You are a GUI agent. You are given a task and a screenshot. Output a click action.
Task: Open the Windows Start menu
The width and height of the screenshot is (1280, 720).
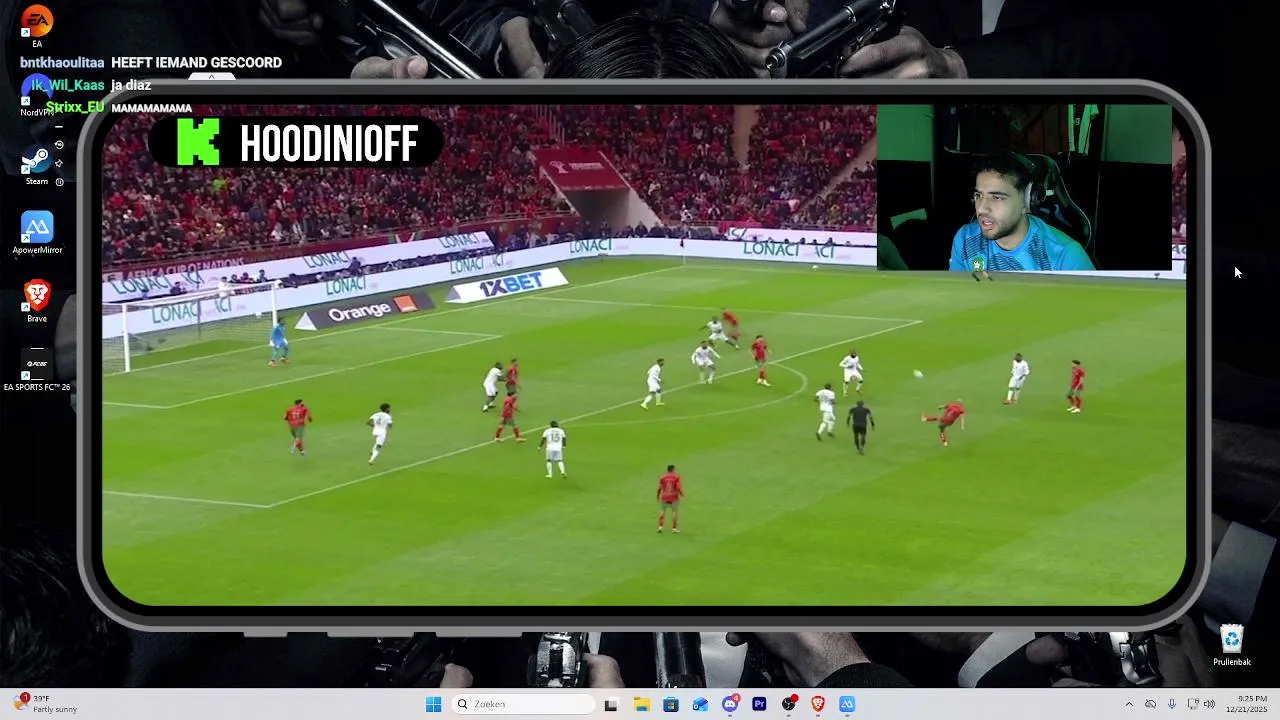pyautogui.click(x=433, y=704)
